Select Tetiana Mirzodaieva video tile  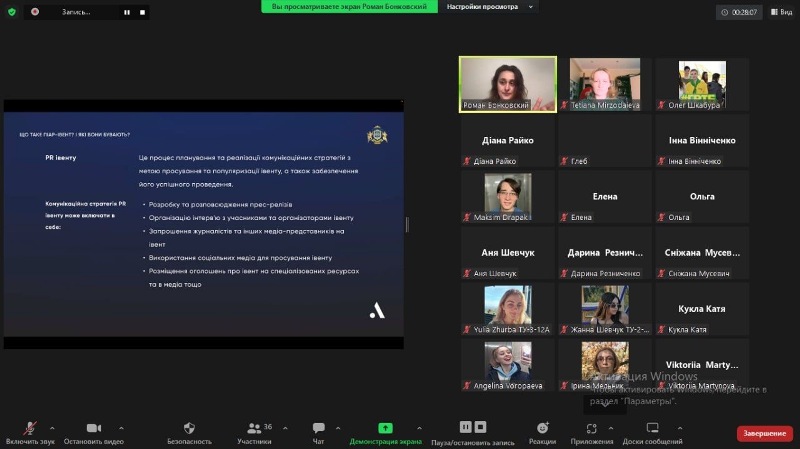[605, 84]
